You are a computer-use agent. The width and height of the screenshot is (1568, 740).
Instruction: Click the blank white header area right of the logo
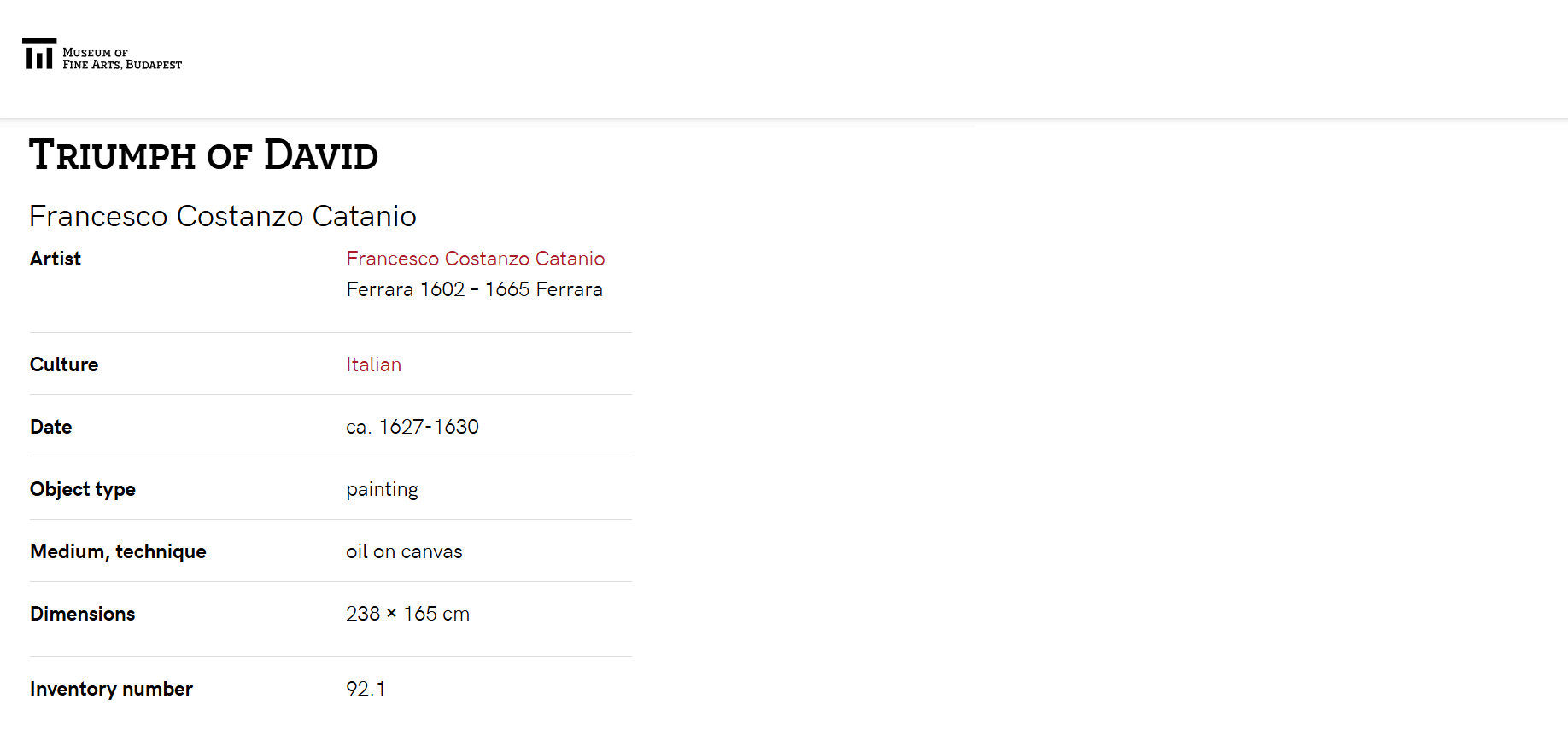pyautogui.click(x=854, y=58)
